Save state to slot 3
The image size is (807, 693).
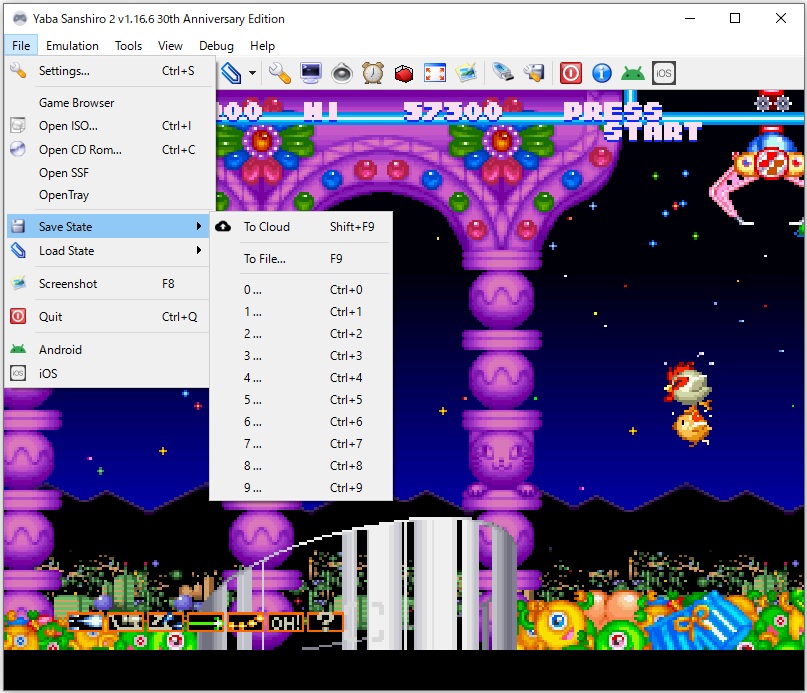(301, 356)
